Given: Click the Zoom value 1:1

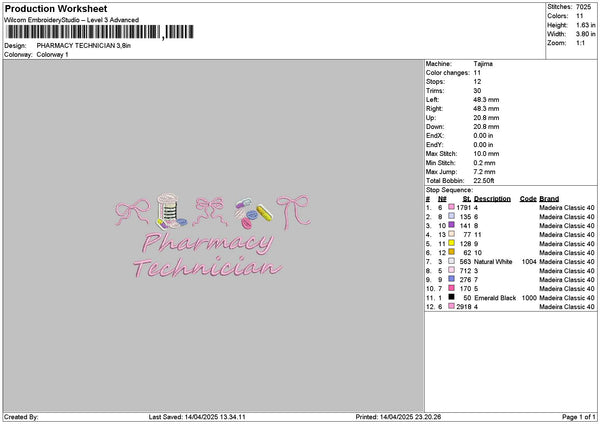Looking at the screenshot, I should [x=580, y=43].
